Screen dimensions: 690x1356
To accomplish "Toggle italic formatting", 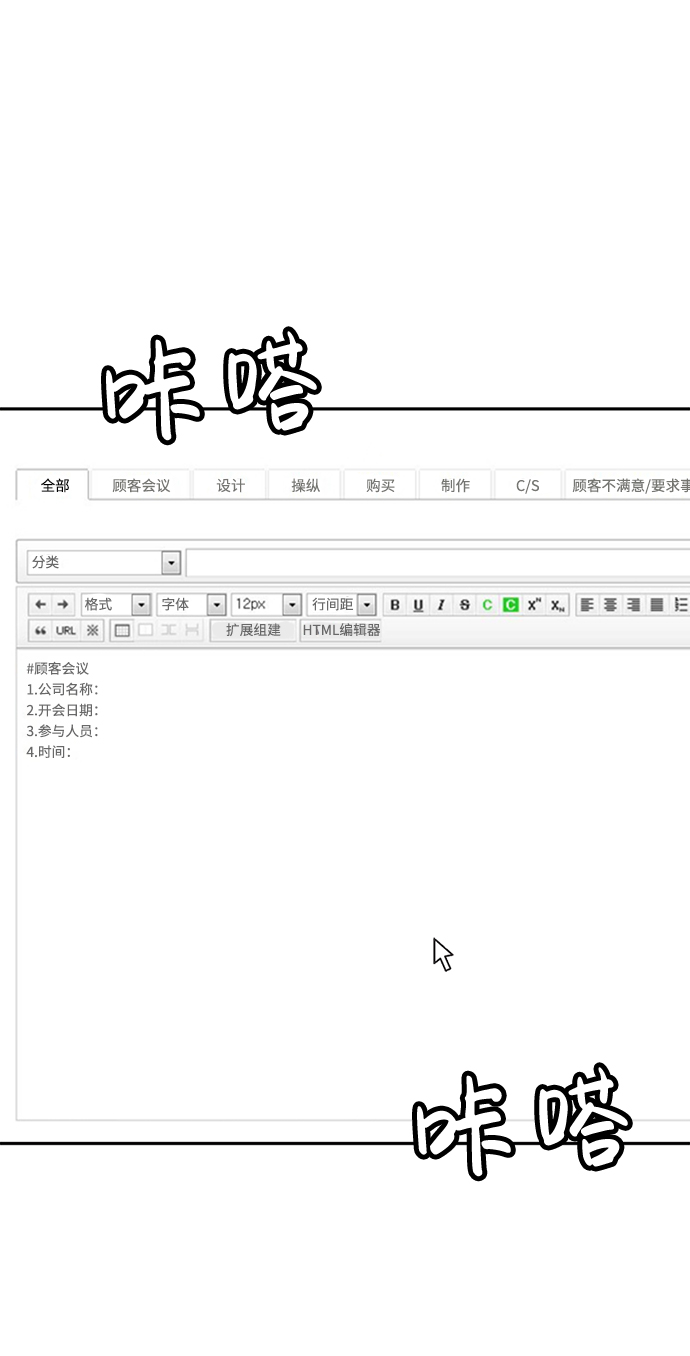I will point(441,605).
